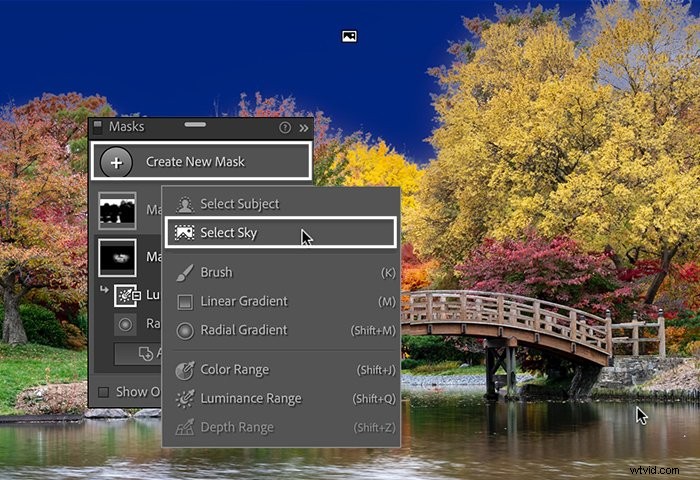Choose the Brush mask option
Viewport: 700px width, 480px height.
pos(281,272)
